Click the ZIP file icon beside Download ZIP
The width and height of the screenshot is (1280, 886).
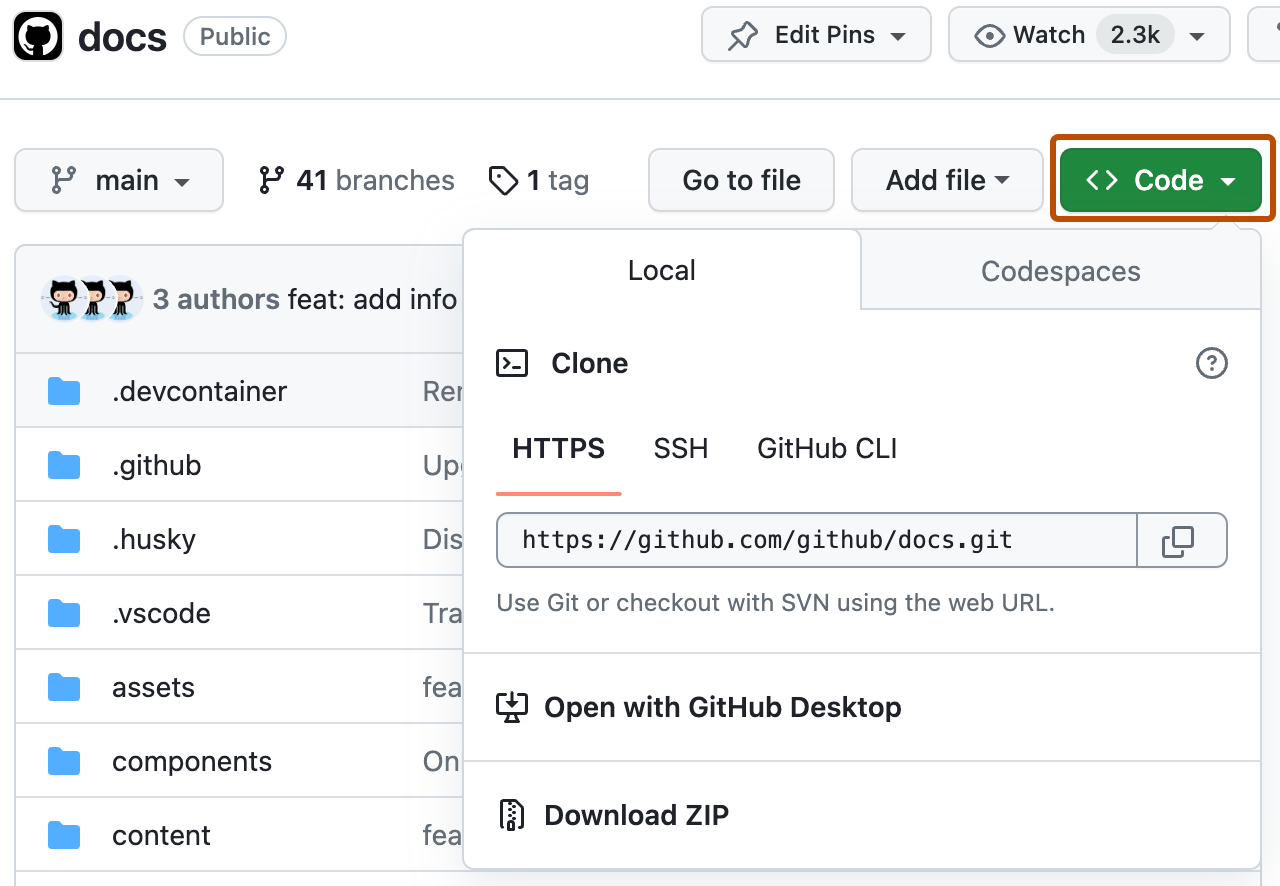pos(512,814)
